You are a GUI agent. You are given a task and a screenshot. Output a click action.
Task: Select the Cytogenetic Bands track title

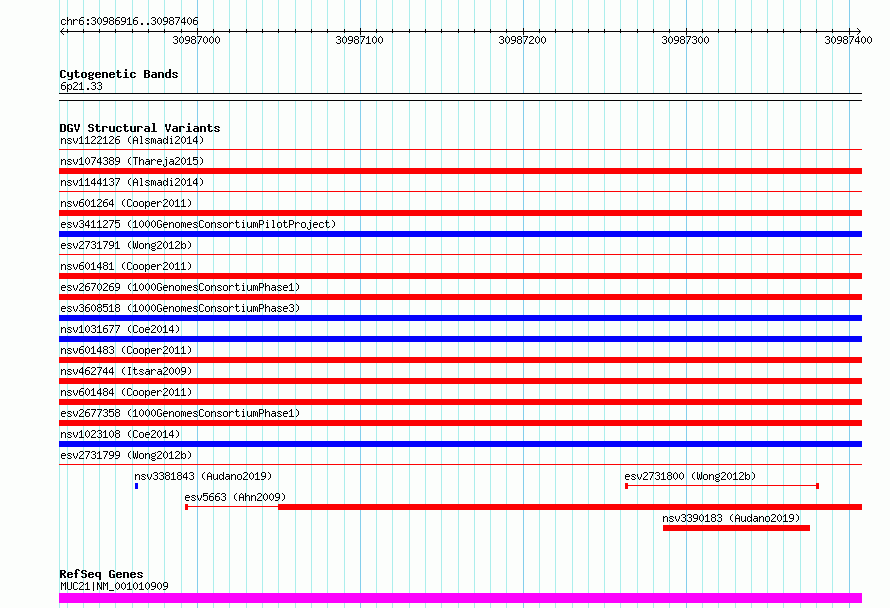pyautogui.click(x=119, y=74)
